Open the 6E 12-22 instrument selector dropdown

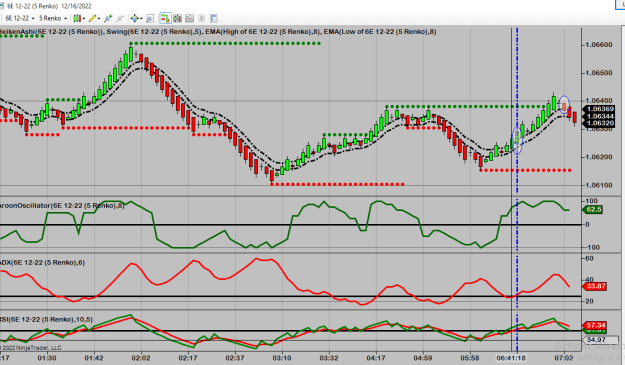pos(20,18)
